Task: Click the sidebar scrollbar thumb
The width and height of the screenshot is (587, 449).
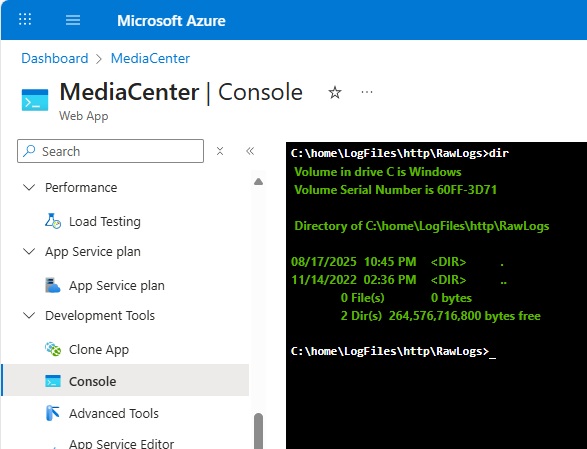Action: tap(258, 431)
